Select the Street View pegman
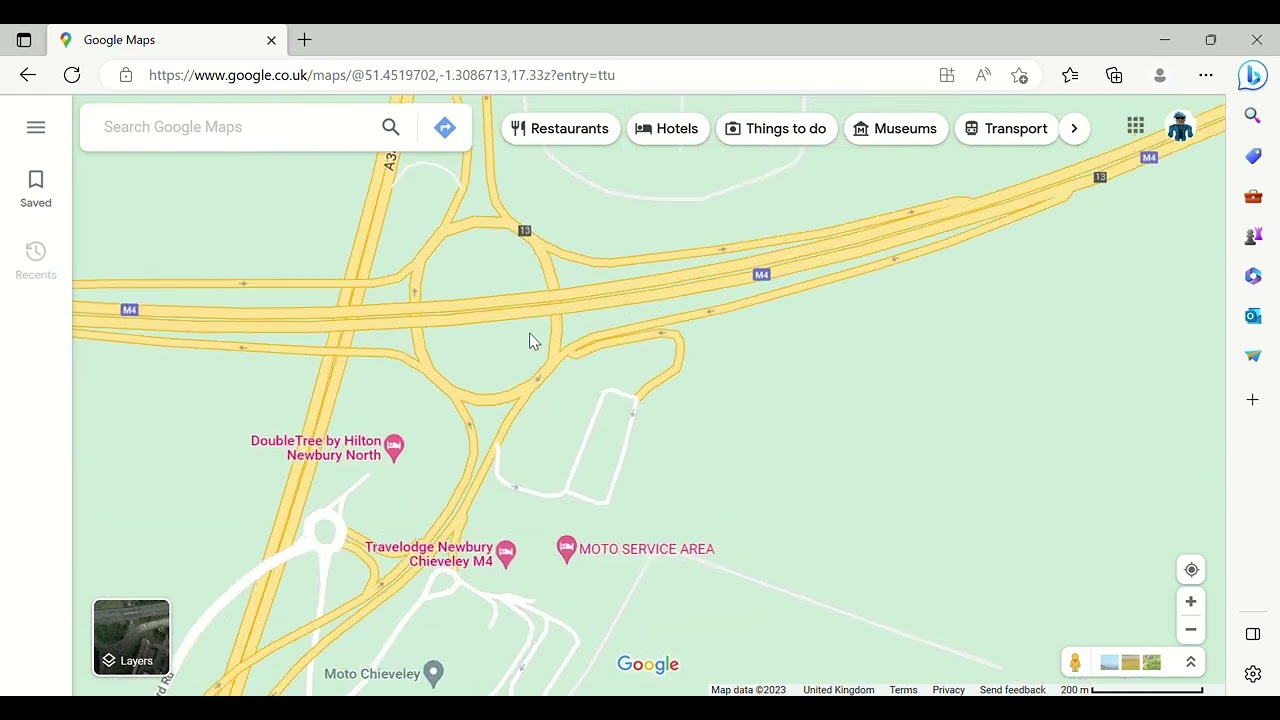Image resolution: width=1280 pixels, height=720 pixels. (1075, 662)
